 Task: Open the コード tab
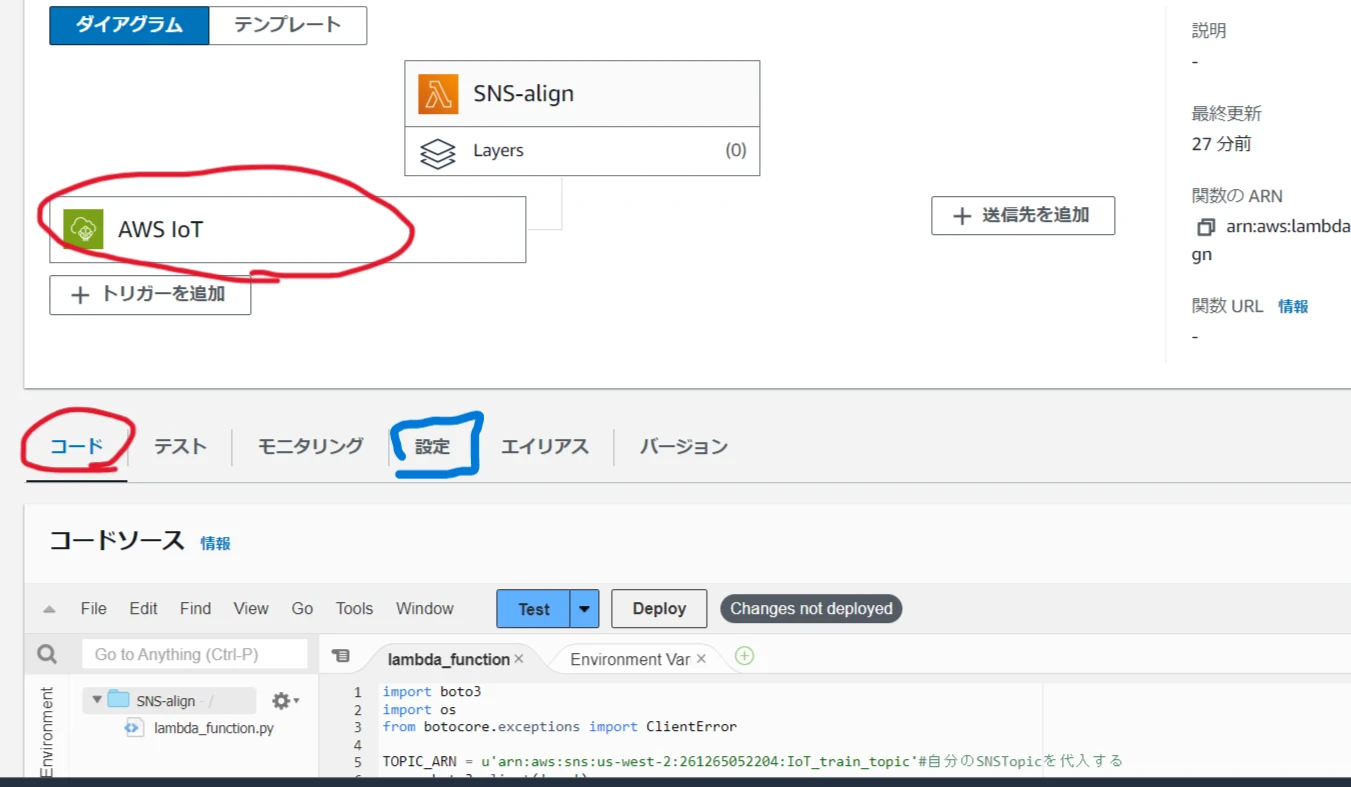pyautogui.click(x=77, y=447)
